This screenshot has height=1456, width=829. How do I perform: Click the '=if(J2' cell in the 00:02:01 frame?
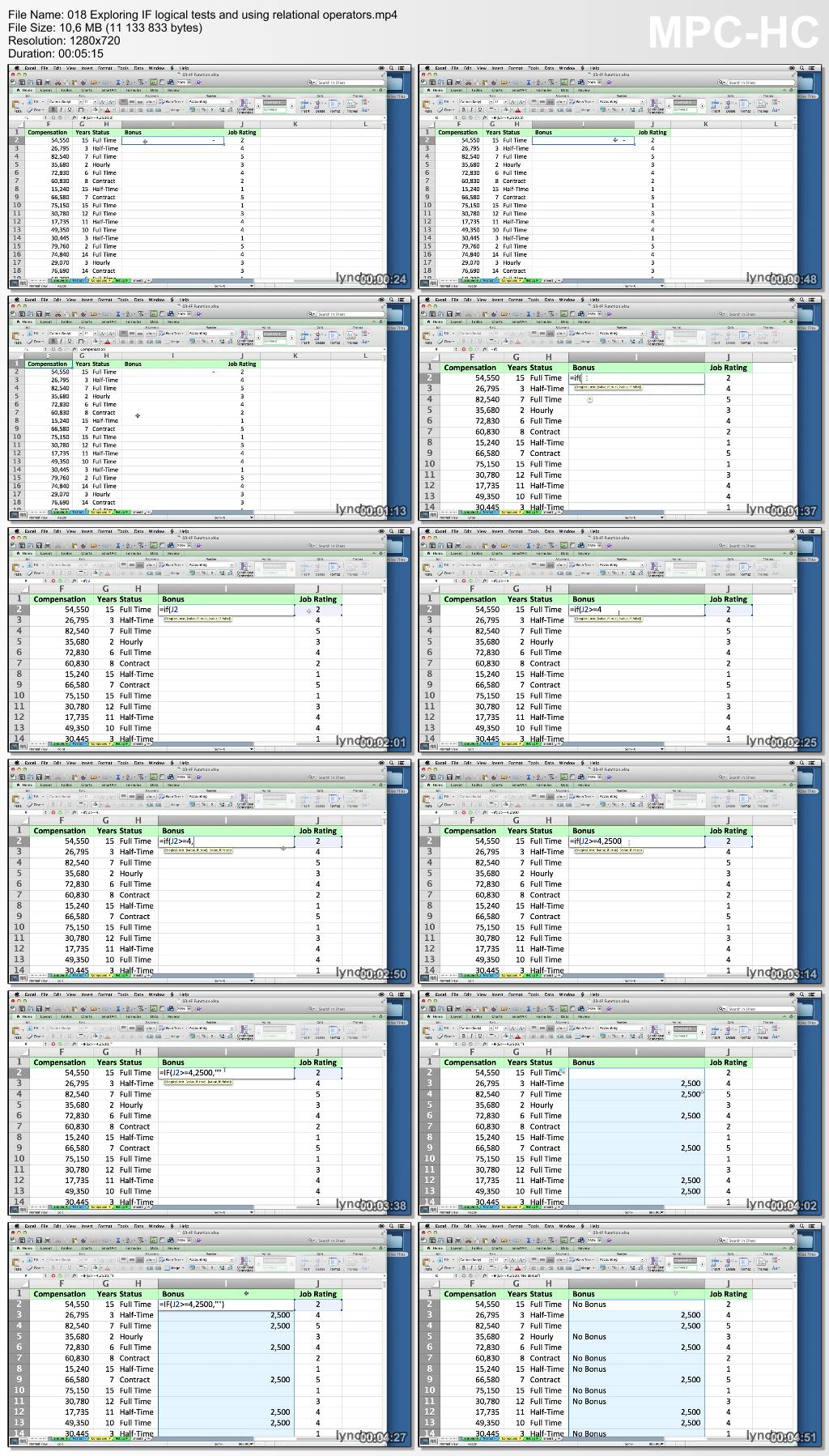(226, 609)
